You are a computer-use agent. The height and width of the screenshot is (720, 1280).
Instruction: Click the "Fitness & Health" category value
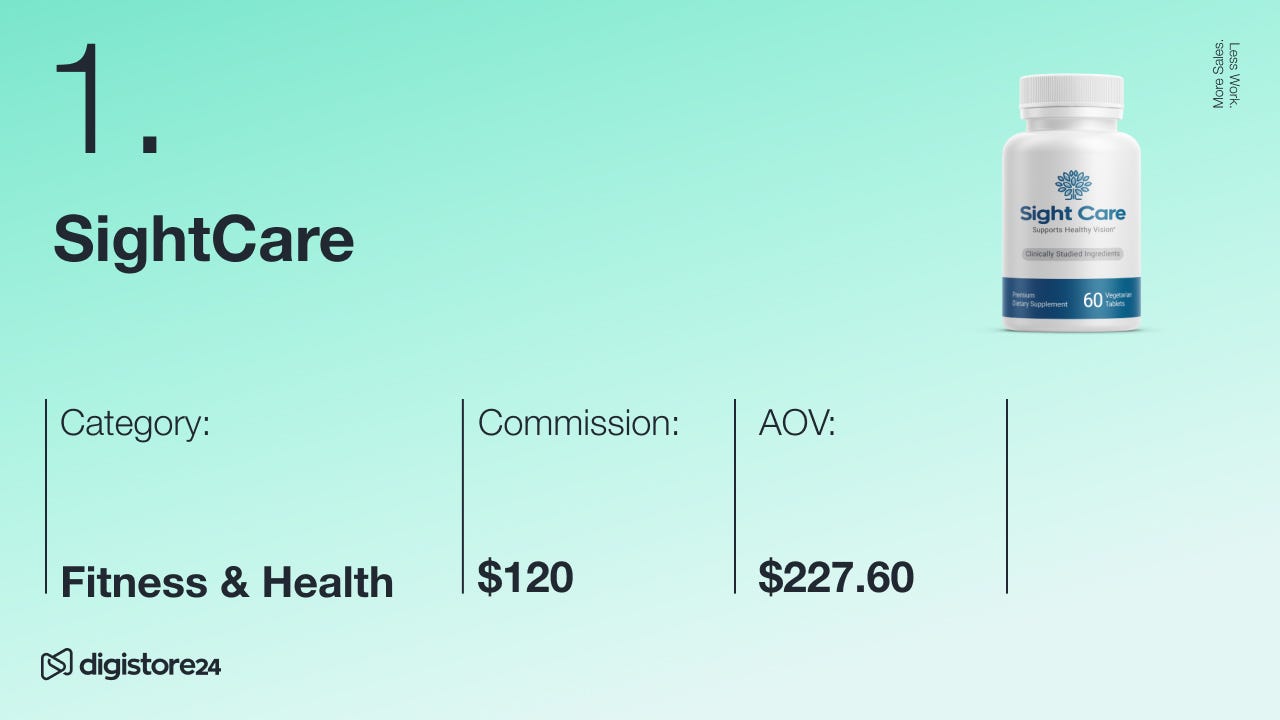click(227, 582)
